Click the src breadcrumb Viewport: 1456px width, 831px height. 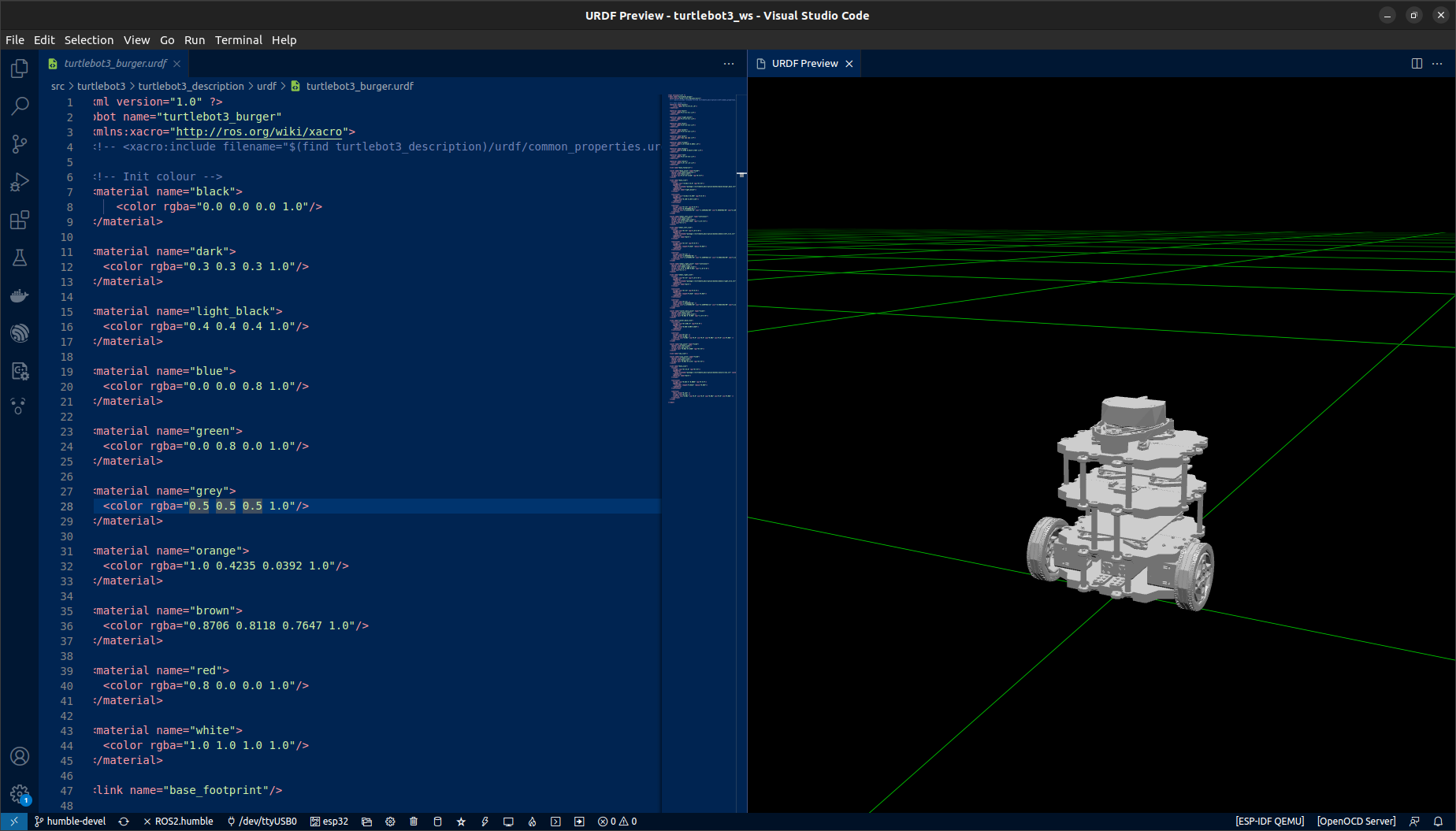point(58,86)
